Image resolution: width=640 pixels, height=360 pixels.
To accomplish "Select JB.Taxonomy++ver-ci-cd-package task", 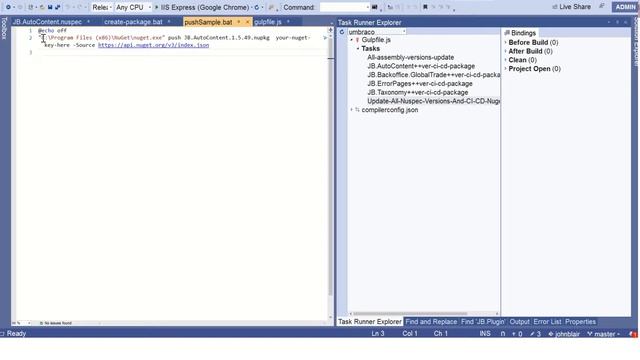I will tap(418, 92).
